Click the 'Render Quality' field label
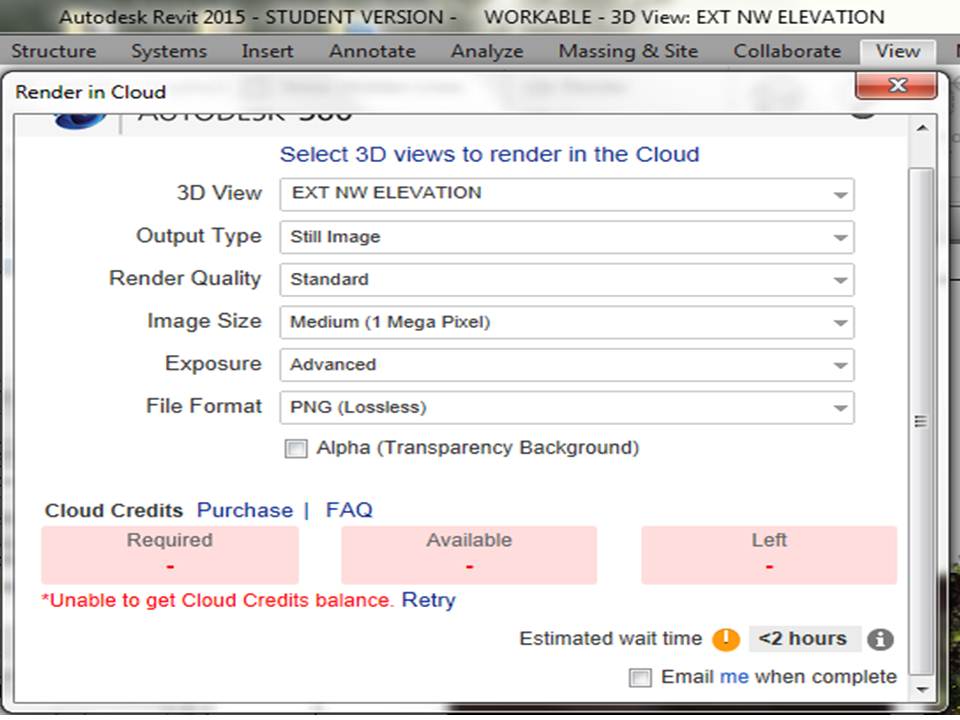The width and height of the screenshot is (960, 720). pyautogui.click(x=185, y=279)
